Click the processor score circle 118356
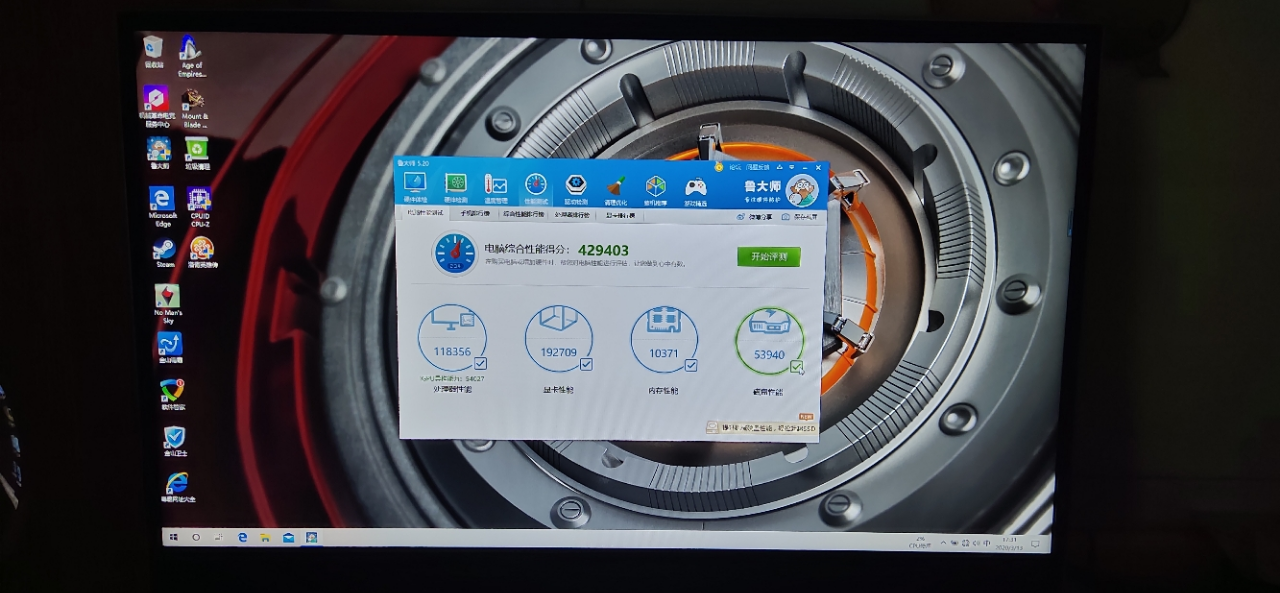Image resolution: width=1280 pixels, height=593 pixels. coord(452,339)
